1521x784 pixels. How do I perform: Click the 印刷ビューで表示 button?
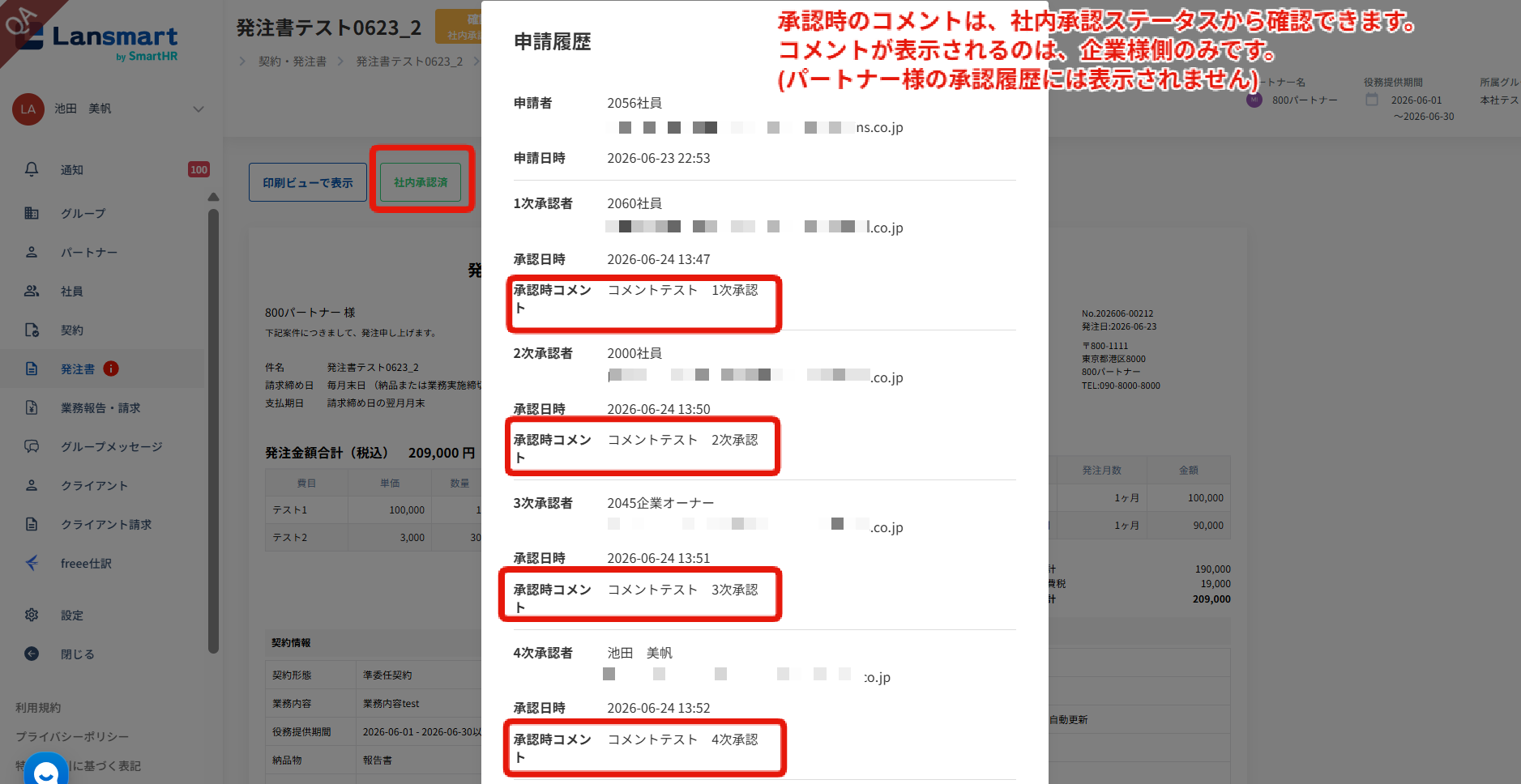pyautogui.click(x=308, y=182)
